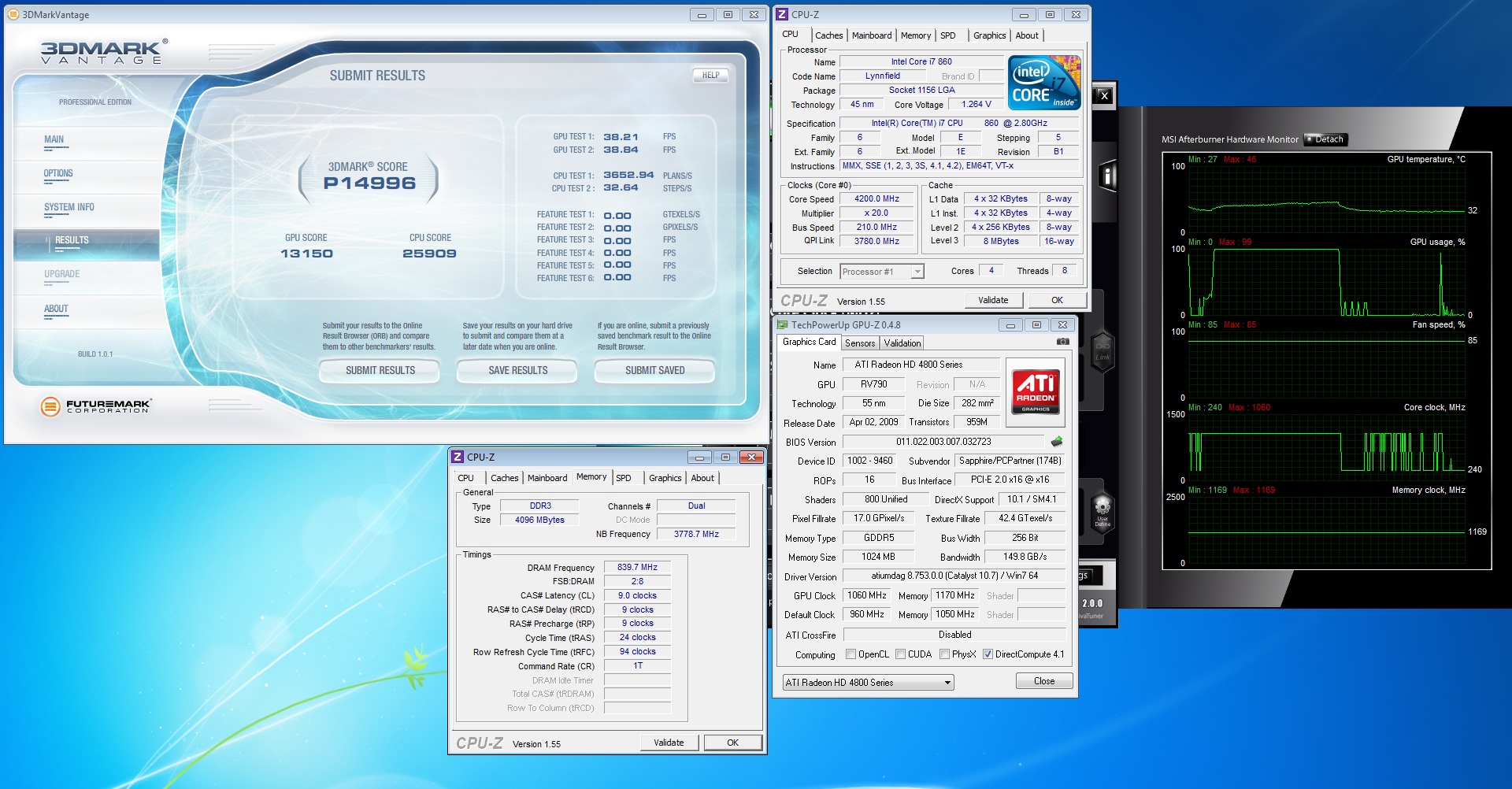Open Mainboard tab in the processor CPU-Z window

tap(872, 35)
